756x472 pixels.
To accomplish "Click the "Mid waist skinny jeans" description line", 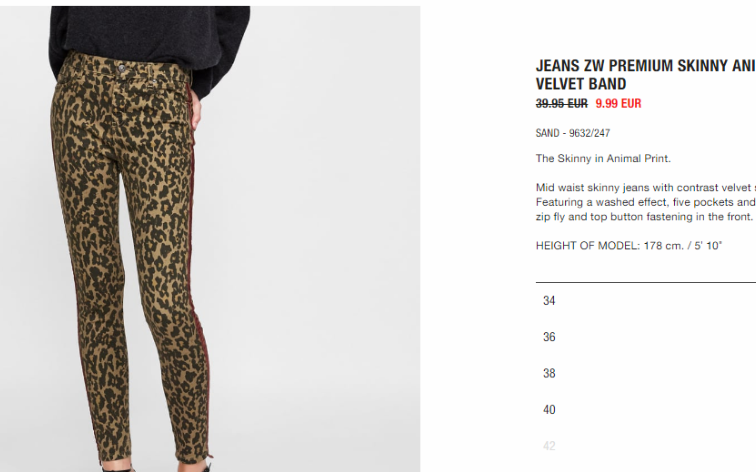I will (646, 188).
